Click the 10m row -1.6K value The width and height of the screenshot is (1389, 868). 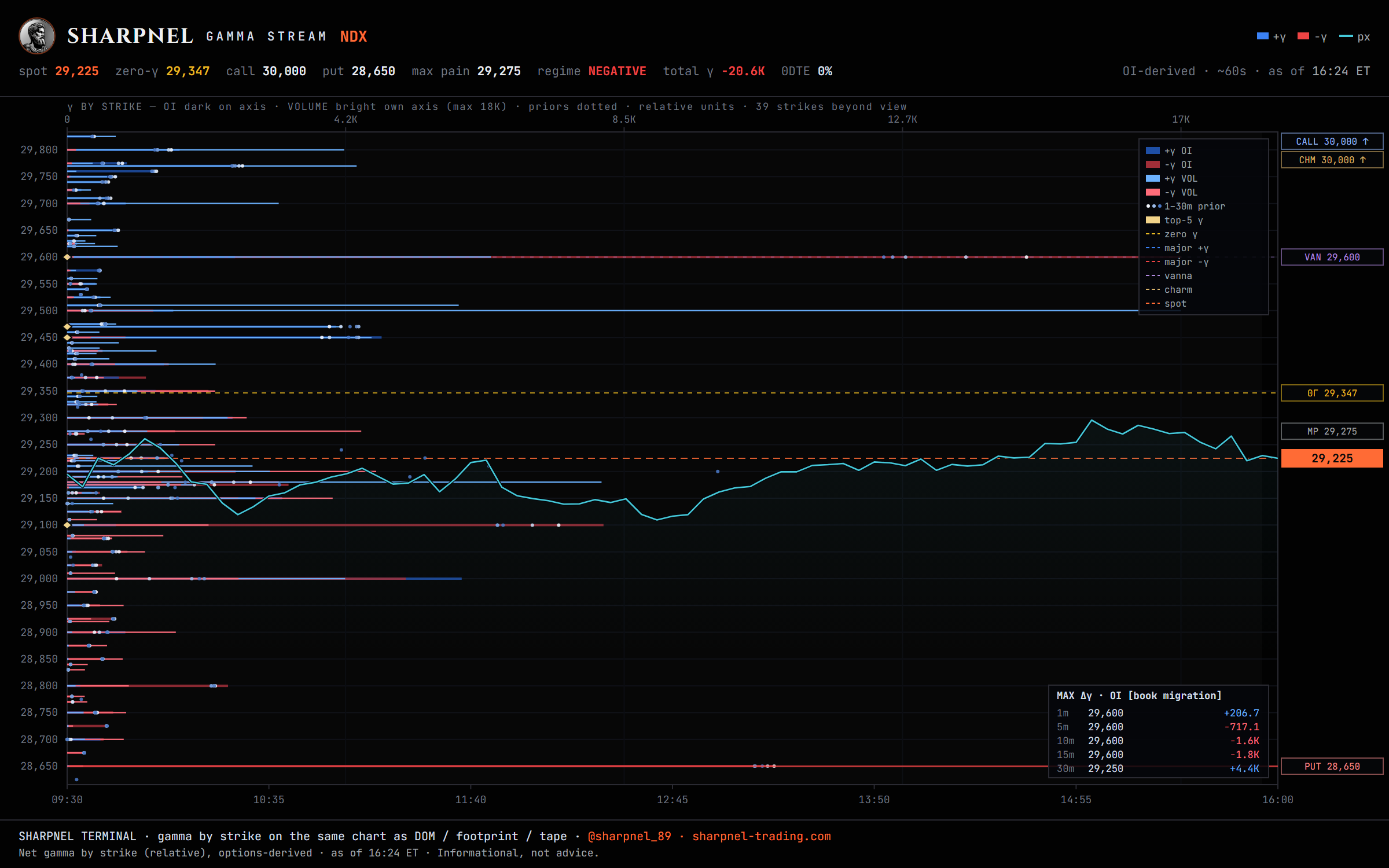point(1244,741)
